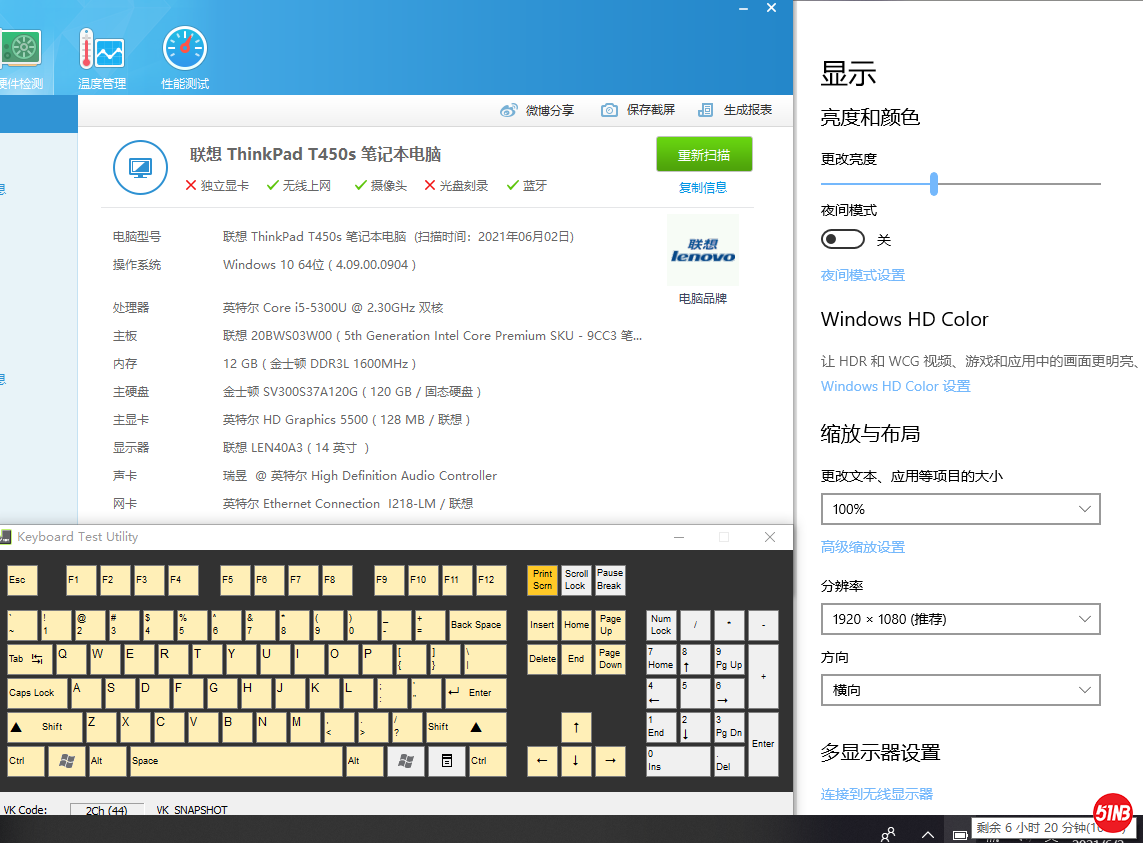Show hidden tray icons chevron in taskbar

[927, 834]
